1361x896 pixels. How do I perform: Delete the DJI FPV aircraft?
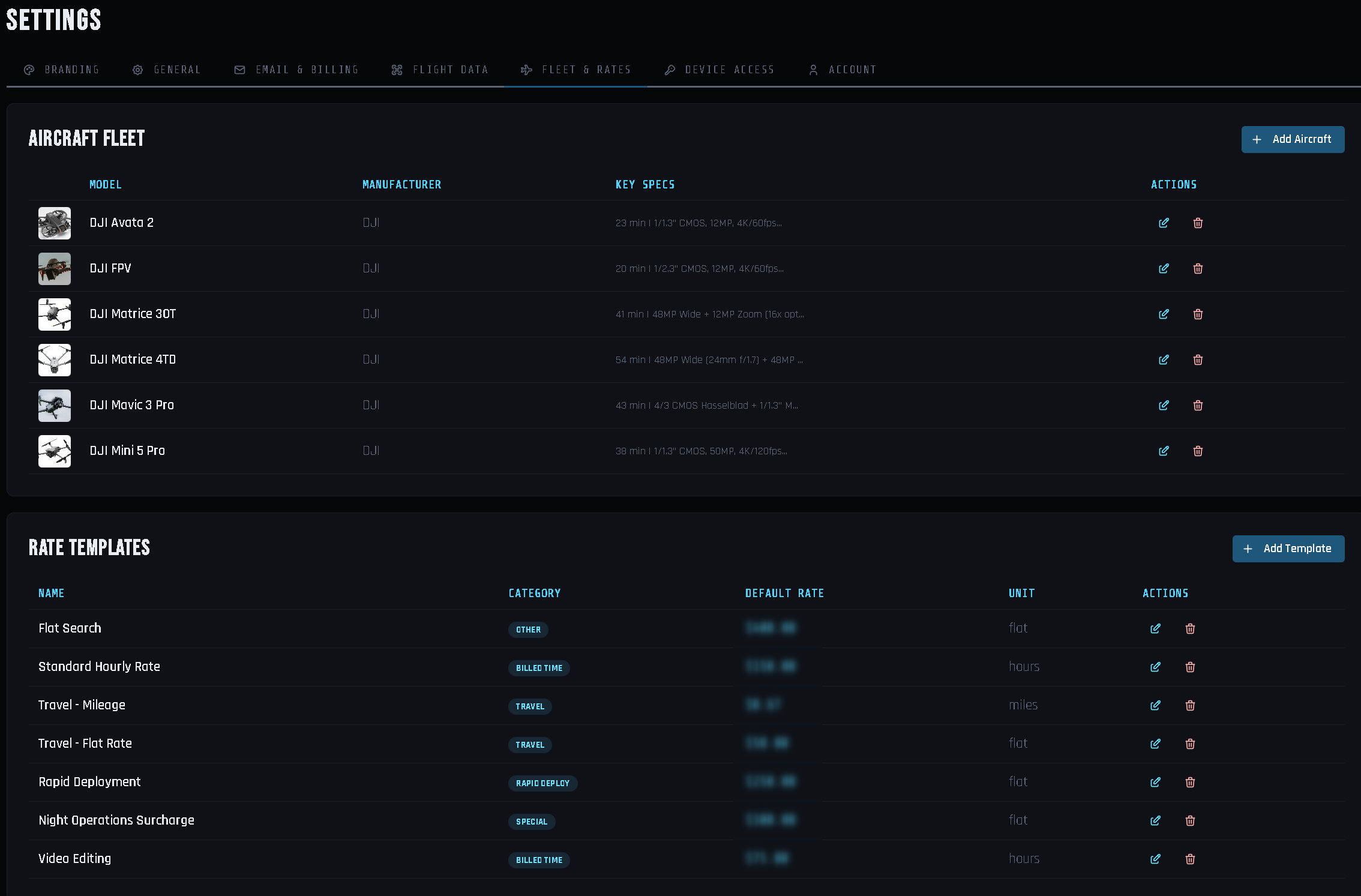pos(1198,268)
